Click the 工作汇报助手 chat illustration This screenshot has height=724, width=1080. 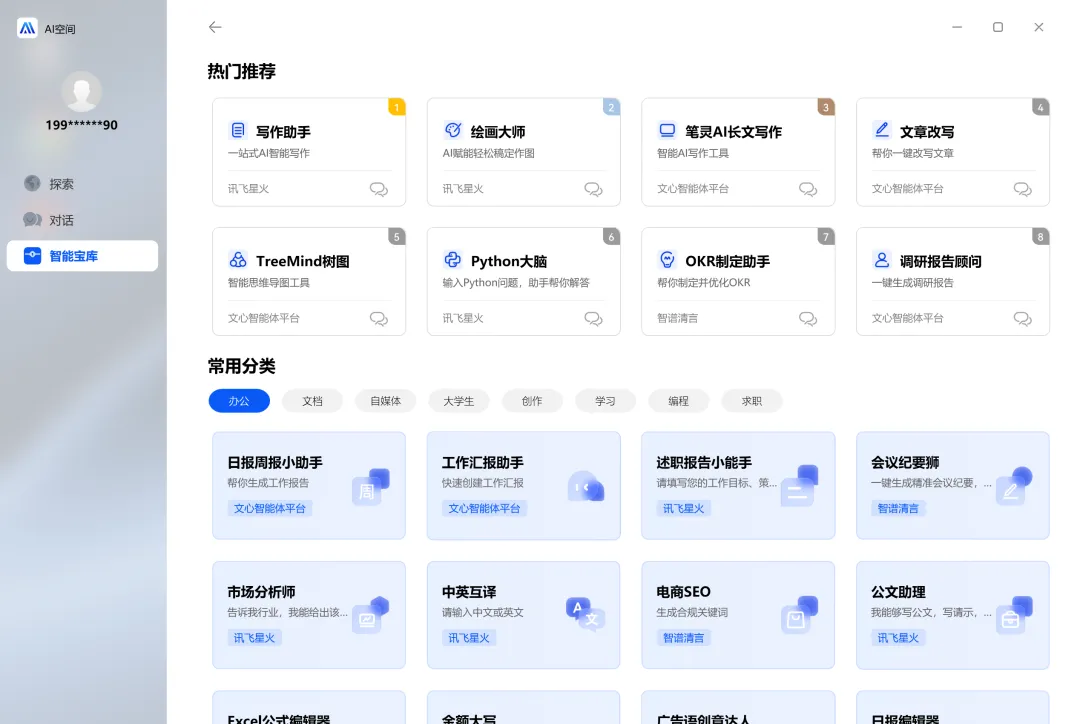(585, 486)
